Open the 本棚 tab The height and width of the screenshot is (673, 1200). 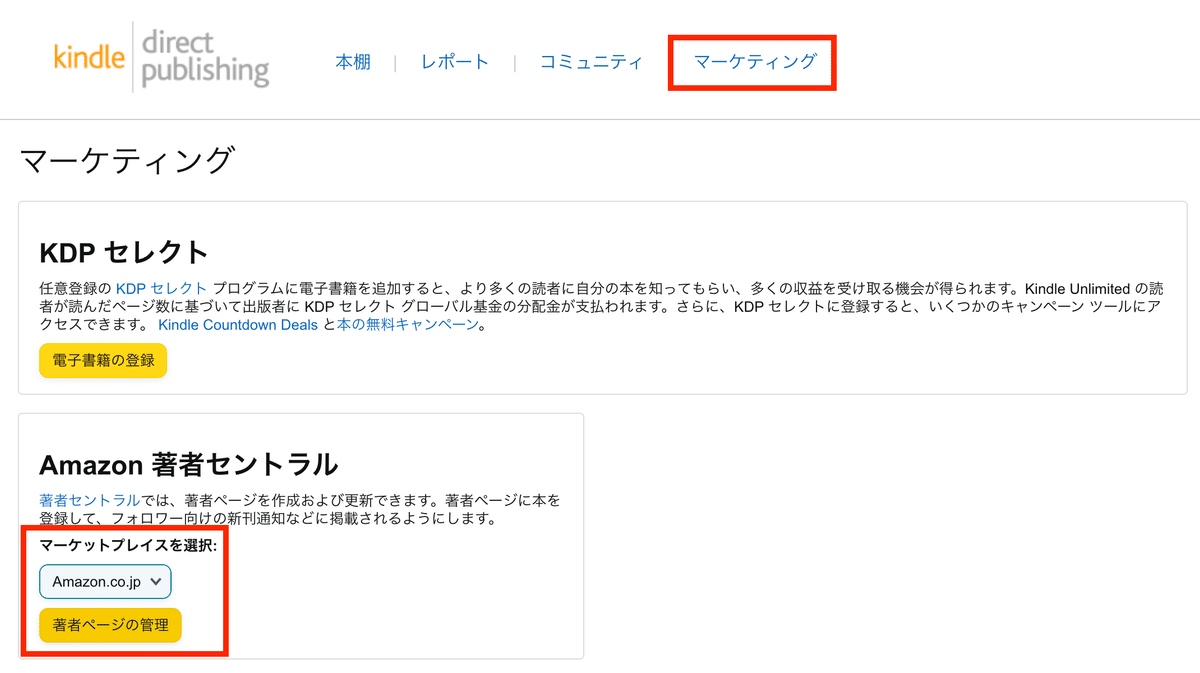353,62
